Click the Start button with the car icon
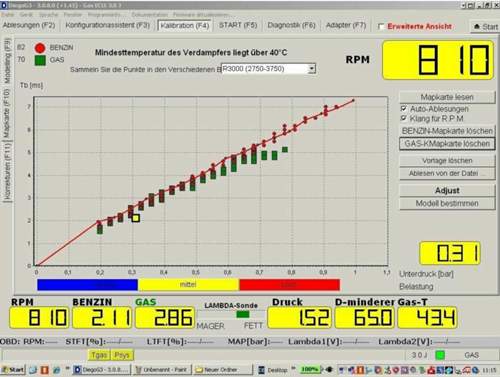The image size is (500, 377). click(x=486, y=27)
